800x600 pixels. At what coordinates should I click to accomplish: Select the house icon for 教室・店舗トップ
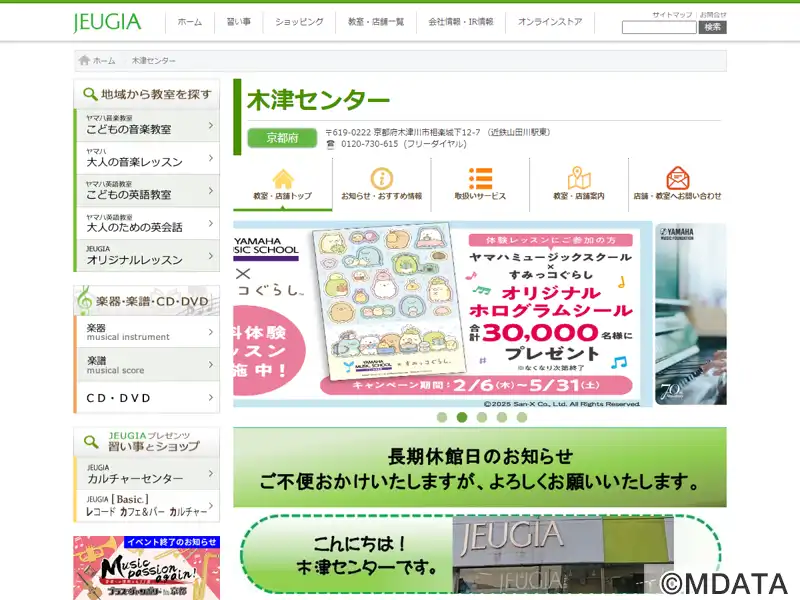[283, 179]
